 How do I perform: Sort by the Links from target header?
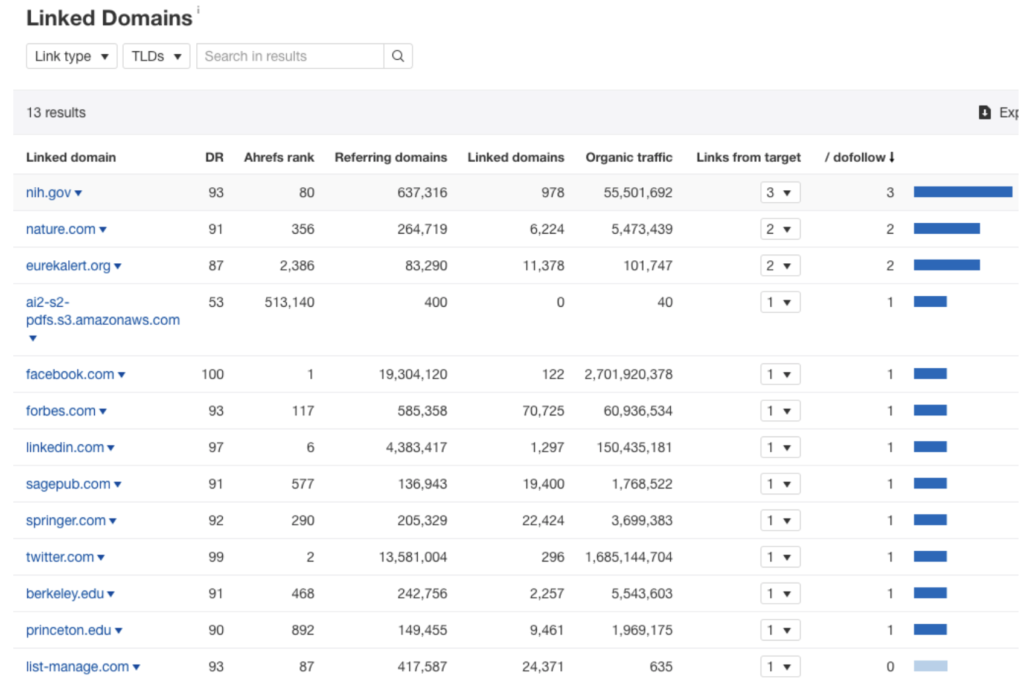point(748,157)
